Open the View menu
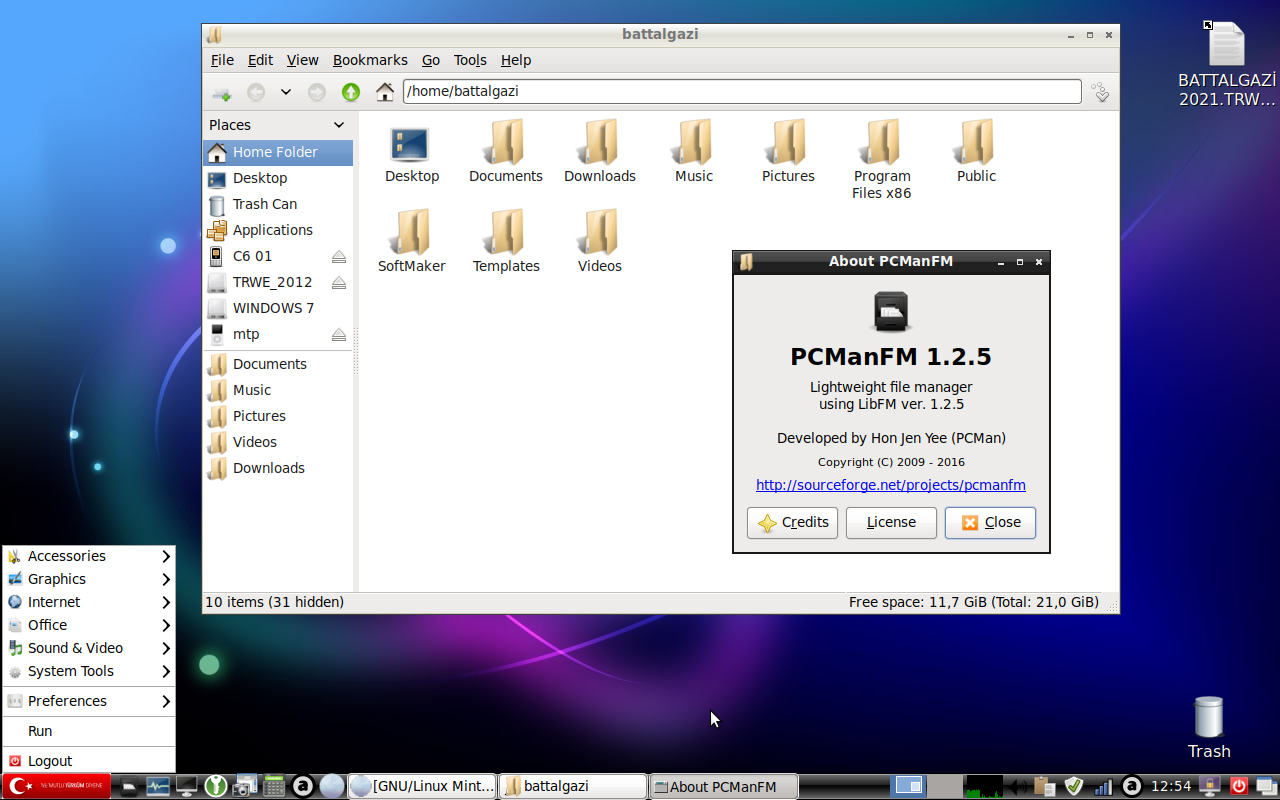Viewport: 1280px width, 800px height. tap(302, 60)
